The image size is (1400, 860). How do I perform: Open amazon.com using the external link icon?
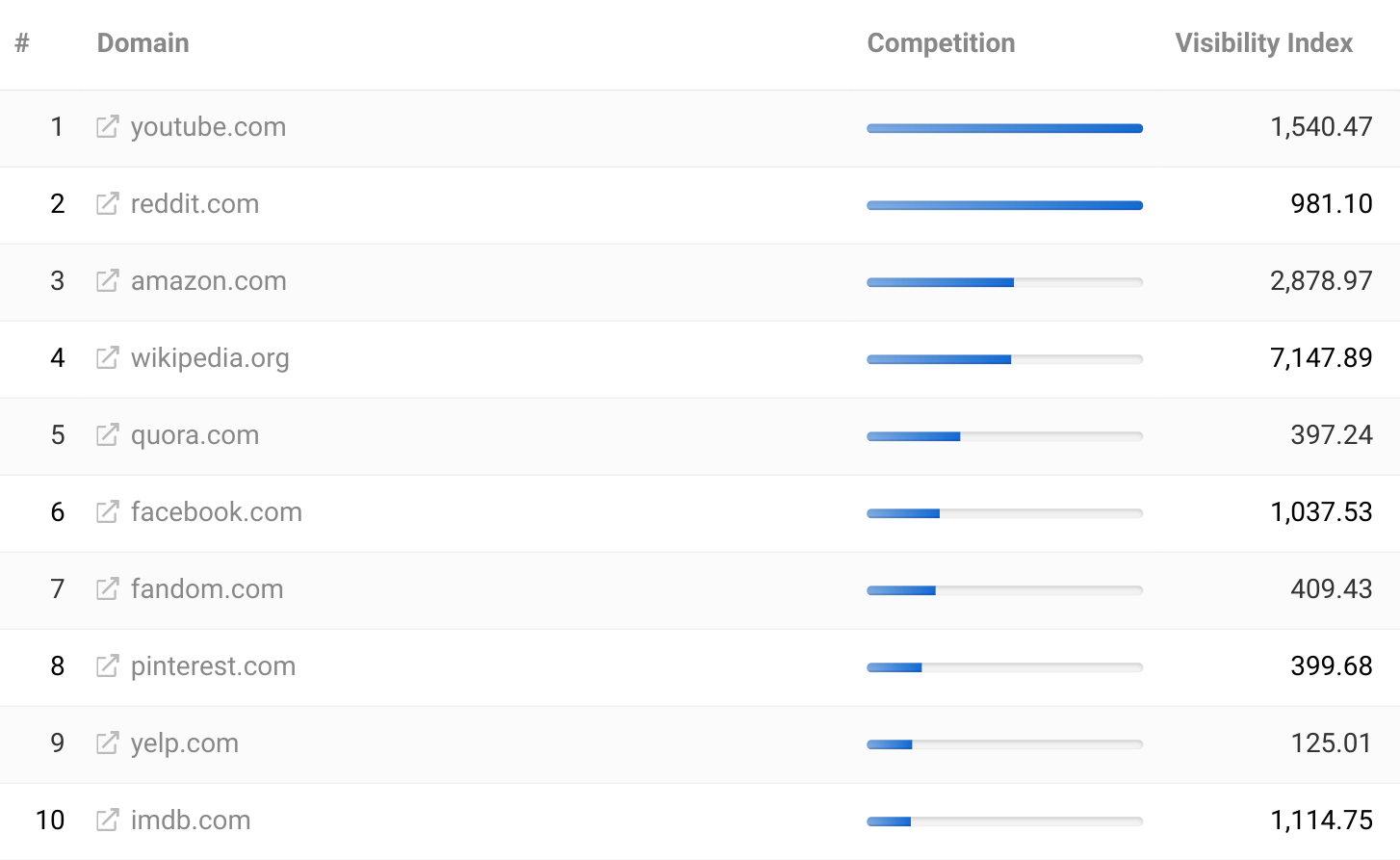point(106,281)
